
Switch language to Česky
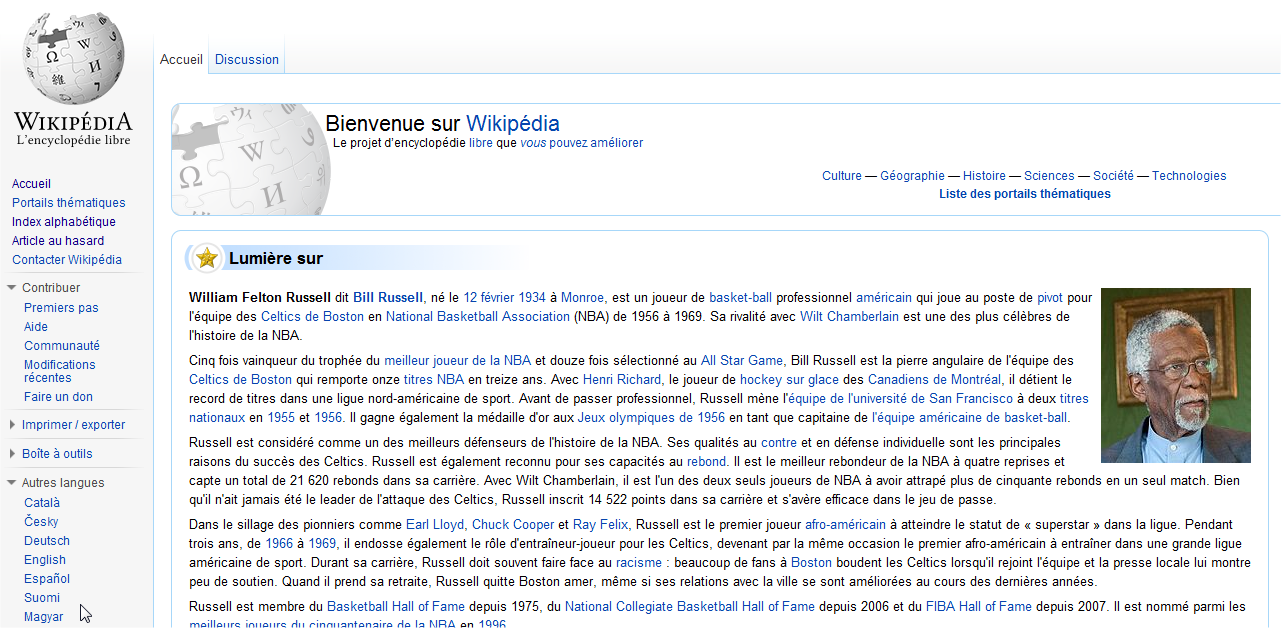[x=41, y=522]
